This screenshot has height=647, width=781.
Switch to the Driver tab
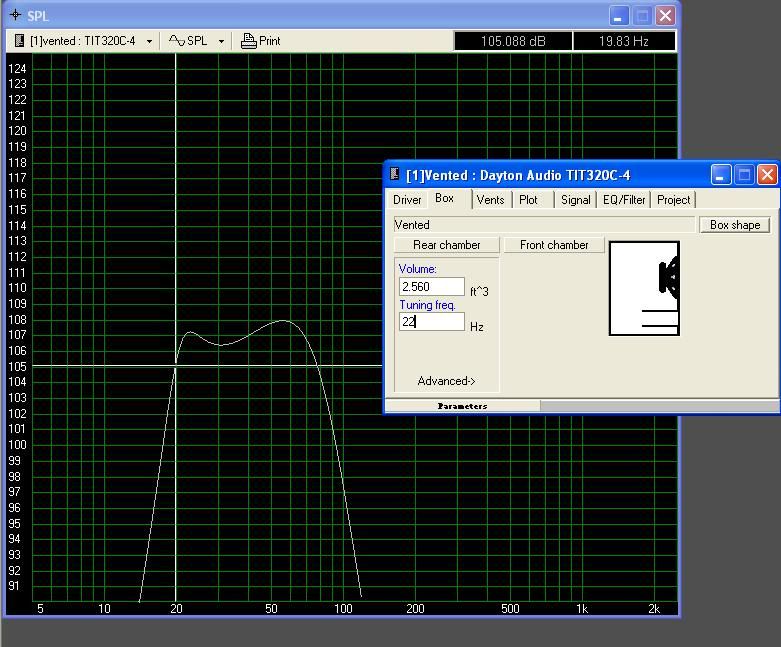tap(407, 200)
